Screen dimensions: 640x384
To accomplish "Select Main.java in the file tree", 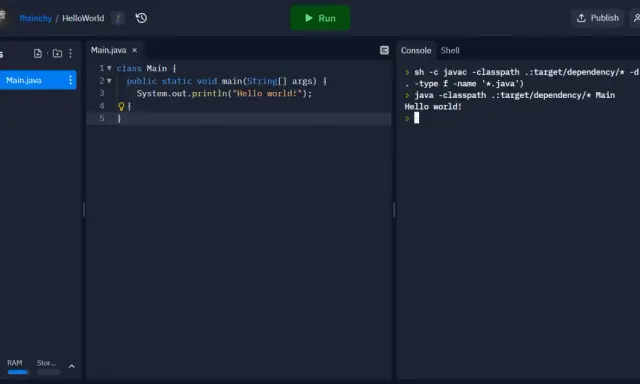I will tap(37, 80).
